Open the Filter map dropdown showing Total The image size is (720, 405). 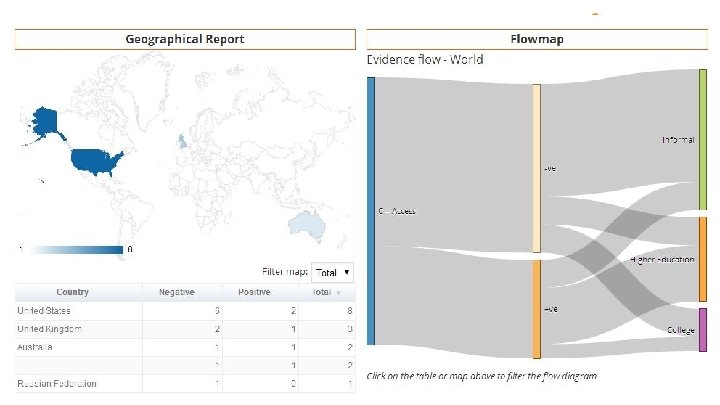pyautogui.click(x=332, y=272)
